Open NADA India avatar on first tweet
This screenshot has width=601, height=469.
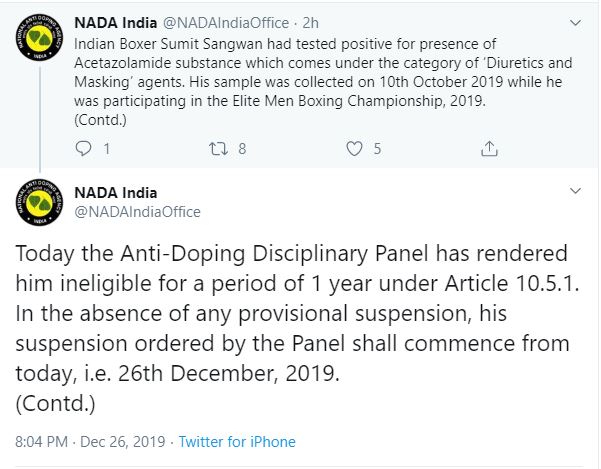pyautogui.click(x=39, y=38)
